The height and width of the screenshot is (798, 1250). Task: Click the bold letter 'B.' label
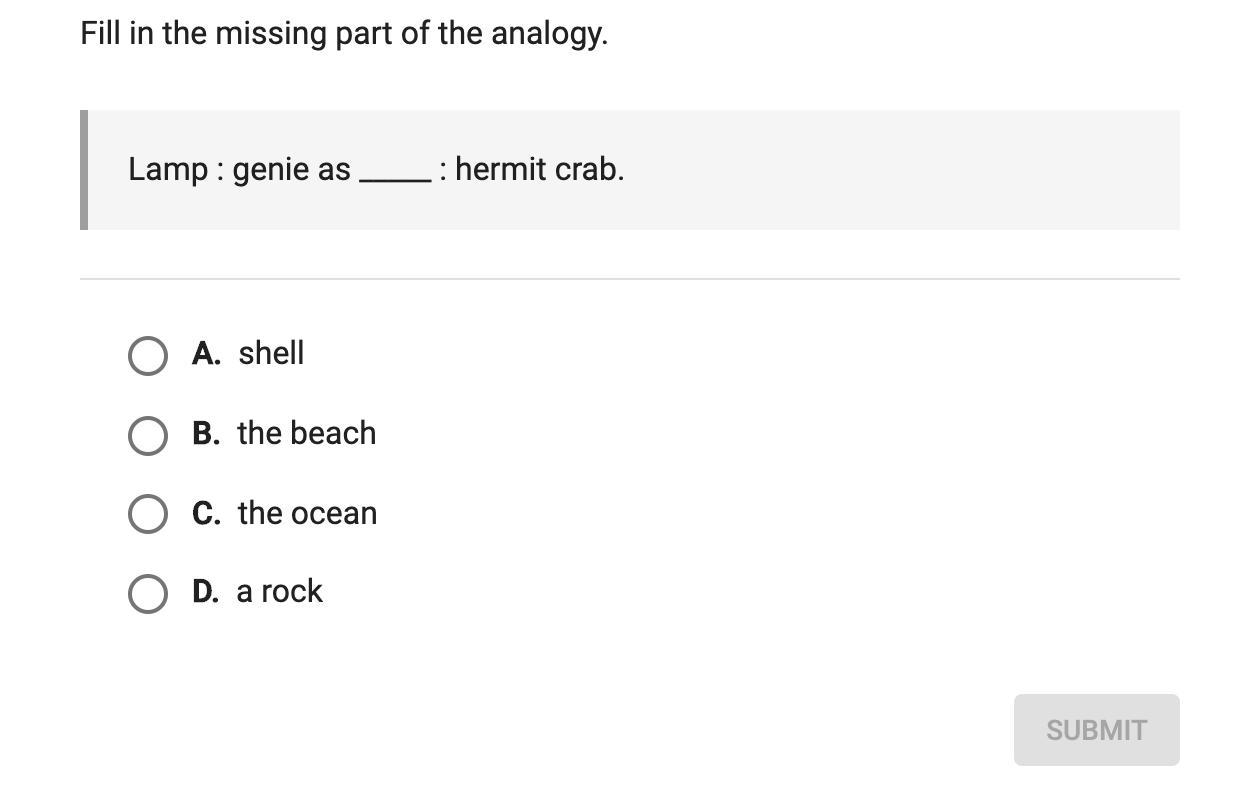tap(206, 433)
